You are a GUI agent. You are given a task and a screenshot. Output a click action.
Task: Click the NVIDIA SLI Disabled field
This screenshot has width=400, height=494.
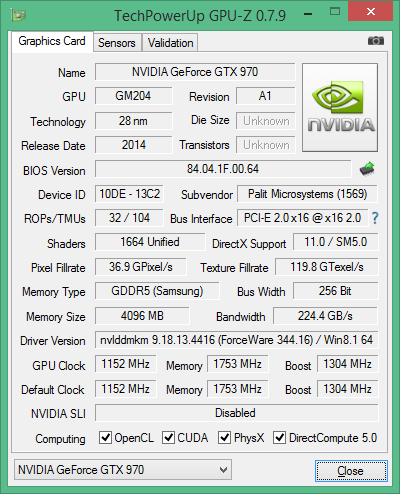(237, 413)
